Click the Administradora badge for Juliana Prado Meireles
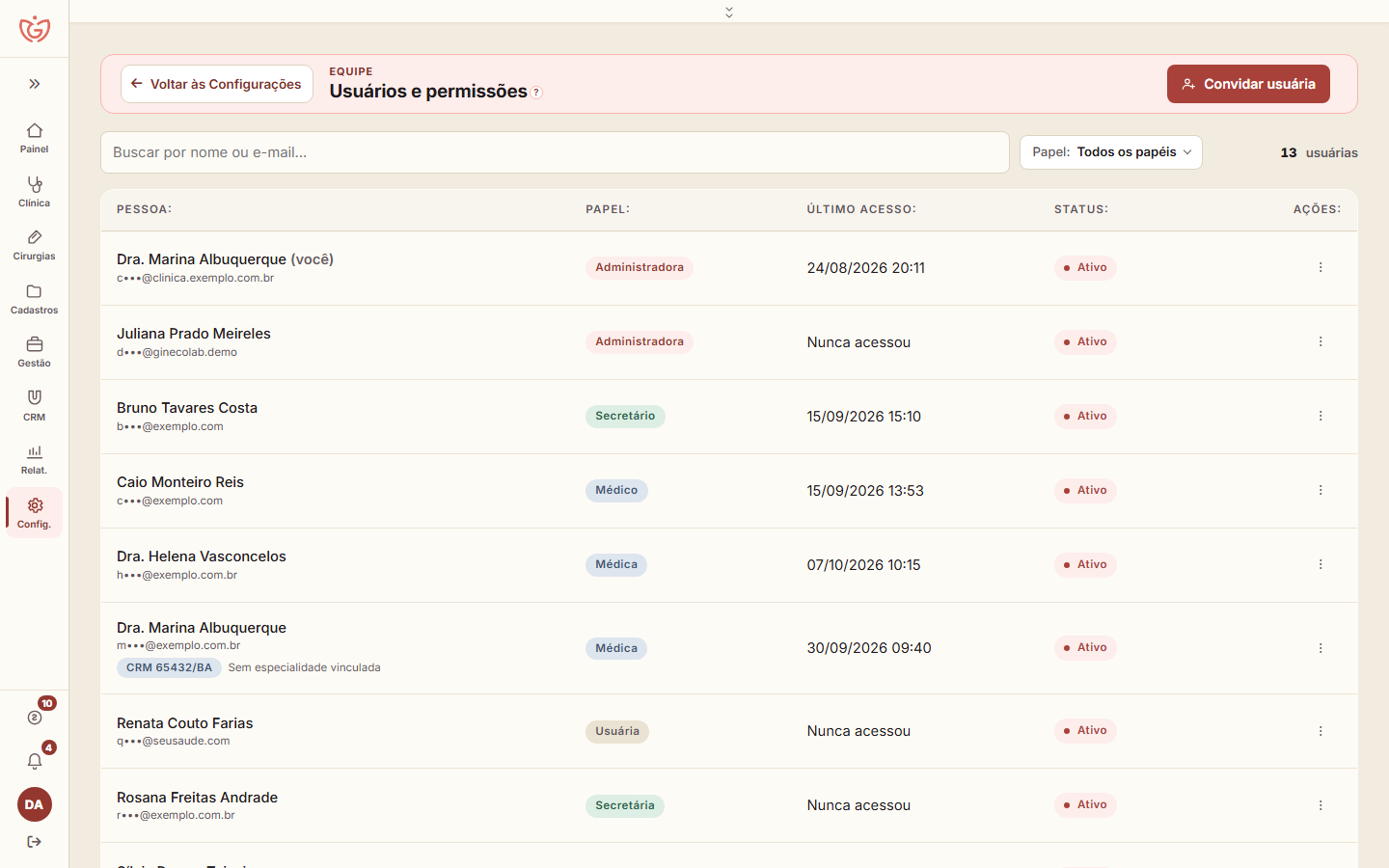 (x=640, y=341)
